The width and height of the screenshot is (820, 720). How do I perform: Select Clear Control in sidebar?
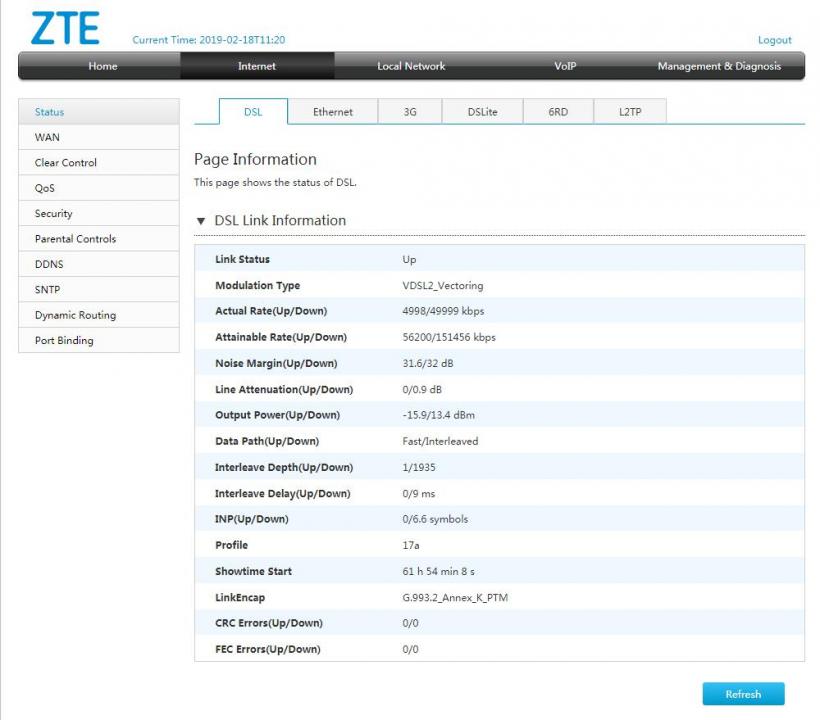pyautogui.click(x=66, y=163)
